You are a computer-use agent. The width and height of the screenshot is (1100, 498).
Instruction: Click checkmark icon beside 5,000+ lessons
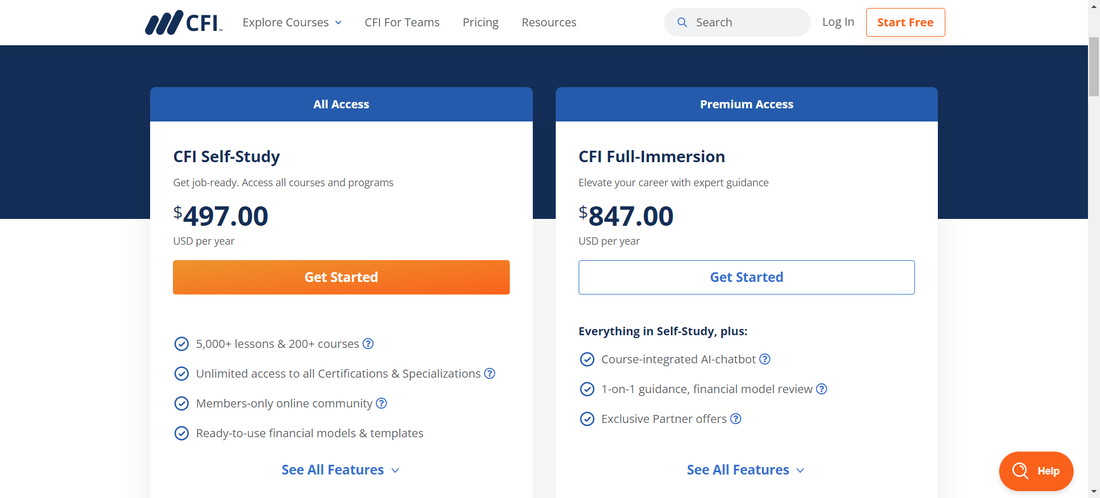(x=181, y=344)
